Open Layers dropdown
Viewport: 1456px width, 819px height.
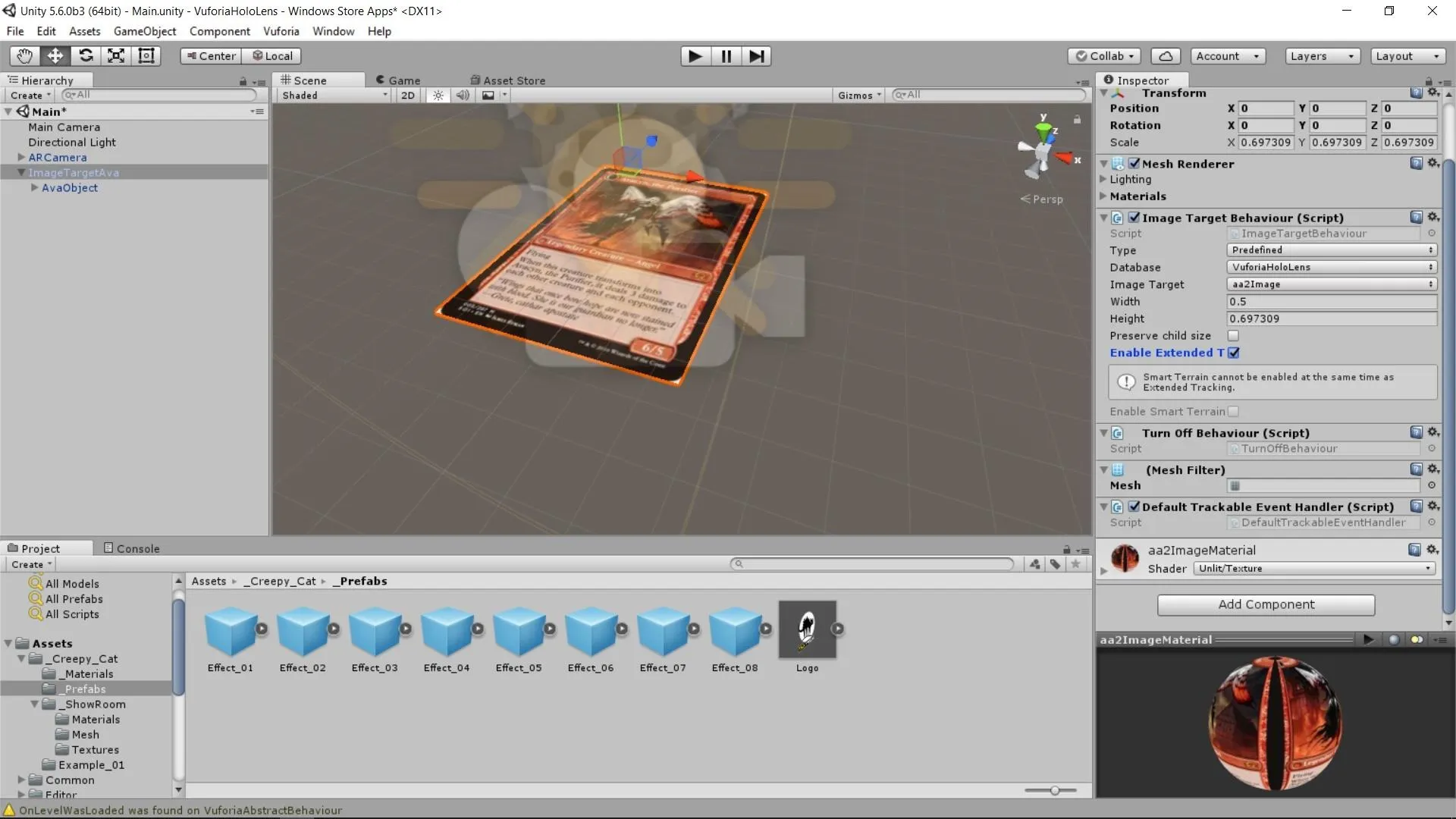pyautogui.click(x=1322, y=56)
